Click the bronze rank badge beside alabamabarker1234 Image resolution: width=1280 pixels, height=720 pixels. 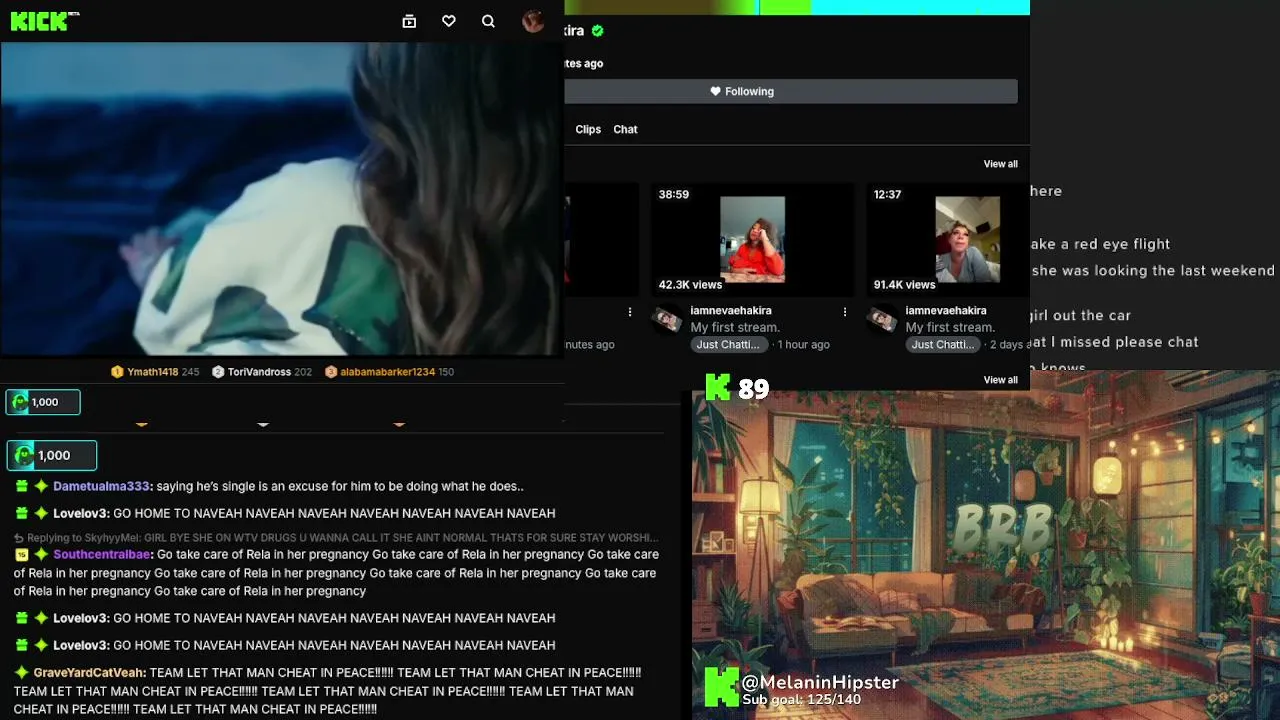coord(331,372)
